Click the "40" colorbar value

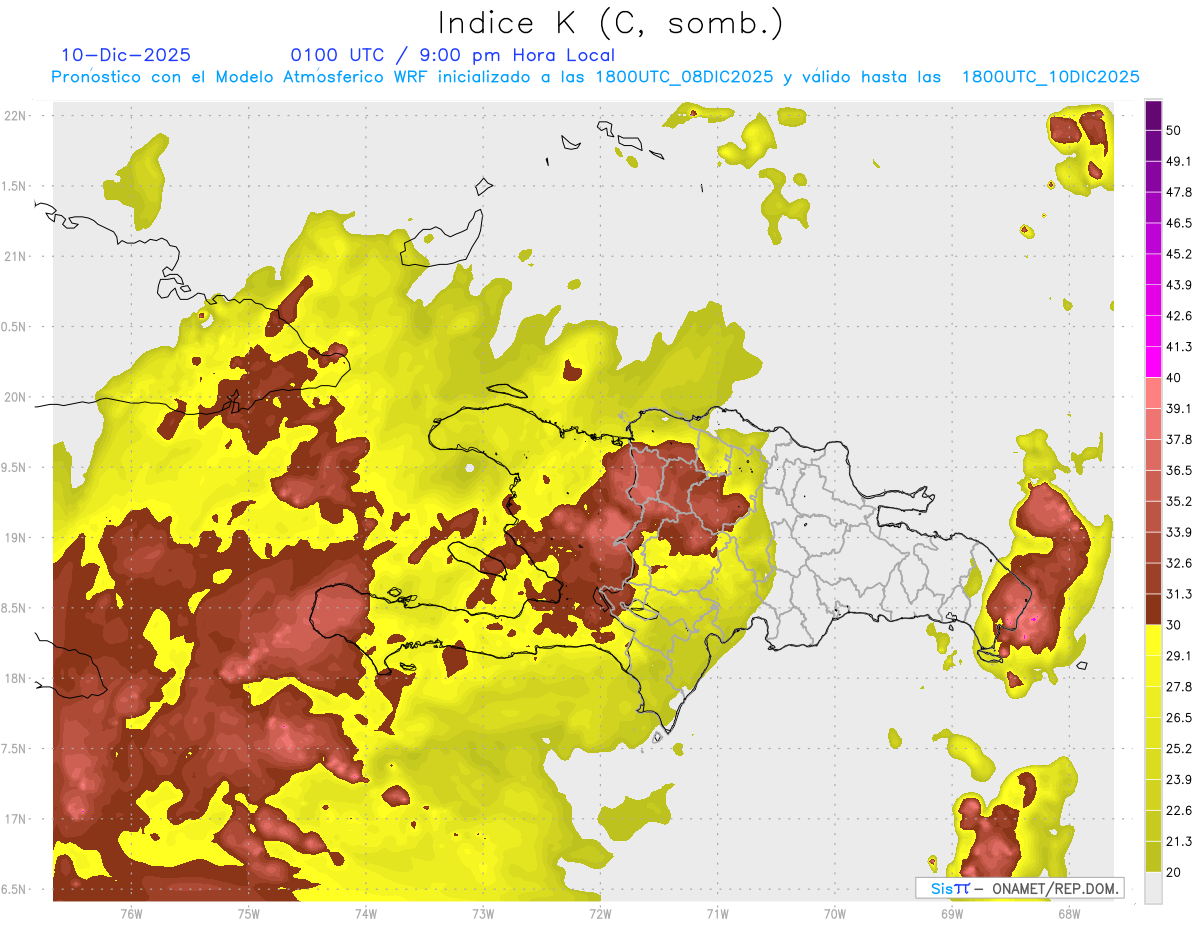pos(1174,377)
